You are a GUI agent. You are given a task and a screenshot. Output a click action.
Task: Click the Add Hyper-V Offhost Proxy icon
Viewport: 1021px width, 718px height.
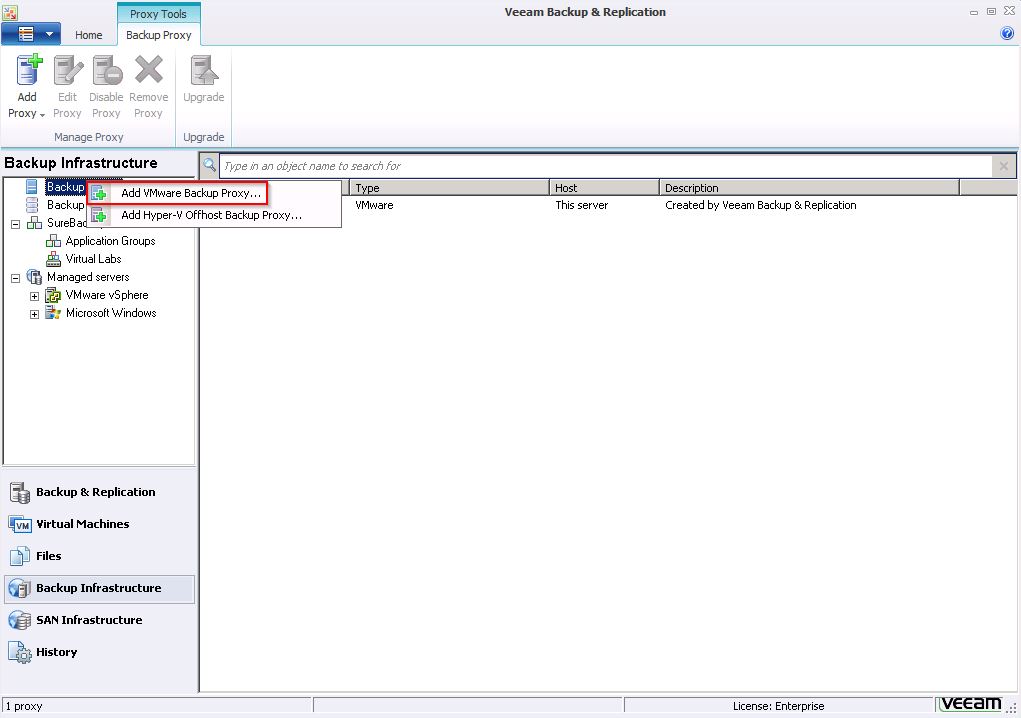point(99,215)
